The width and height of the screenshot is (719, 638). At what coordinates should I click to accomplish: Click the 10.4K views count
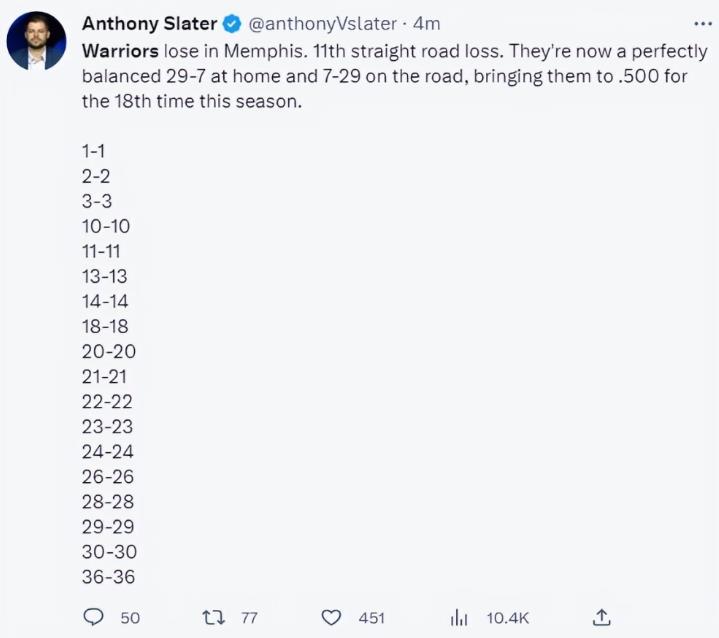pos(509,618)
